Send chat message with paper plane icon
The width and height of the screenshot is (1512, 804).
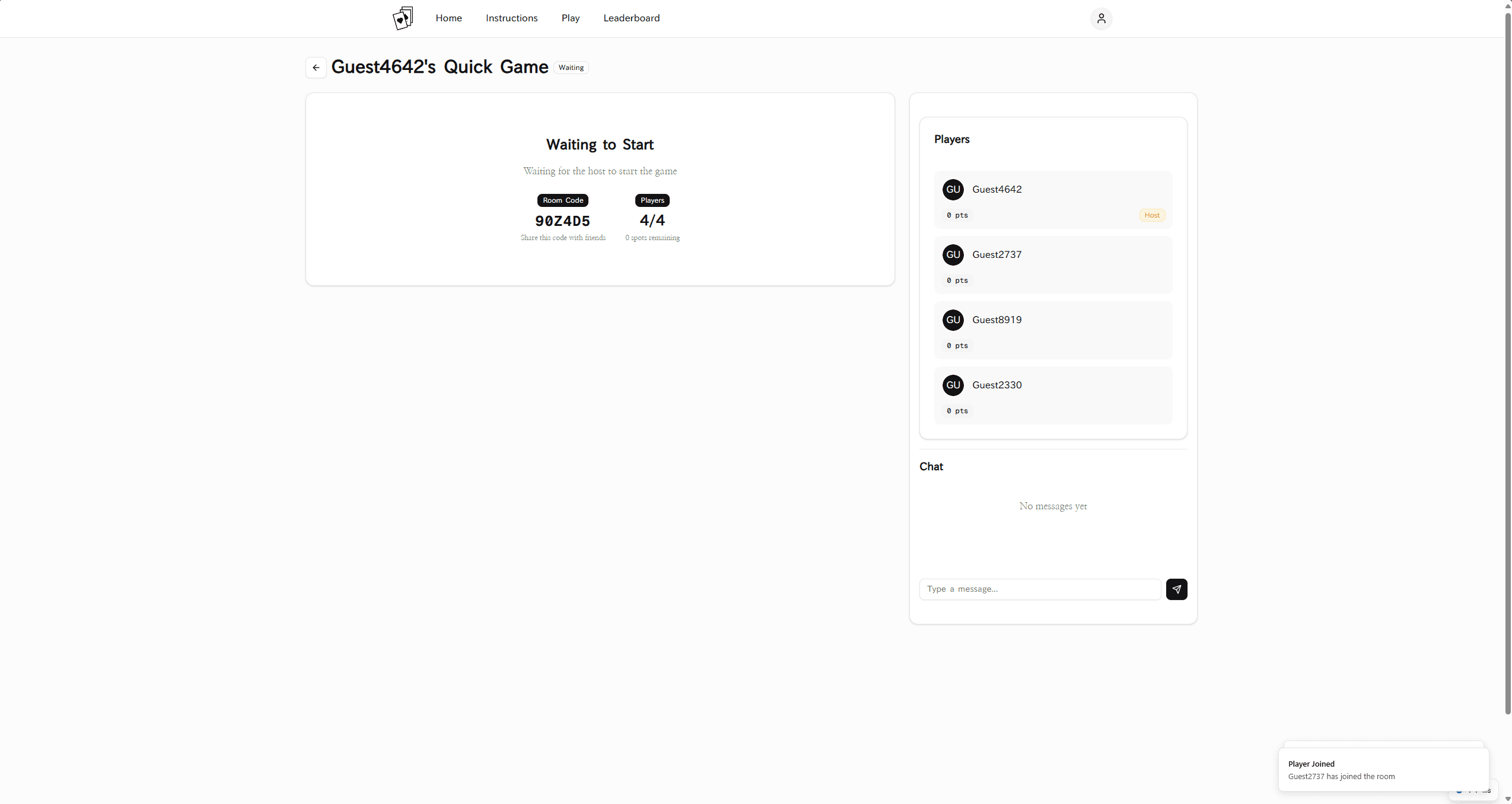tap(1176, 589)
